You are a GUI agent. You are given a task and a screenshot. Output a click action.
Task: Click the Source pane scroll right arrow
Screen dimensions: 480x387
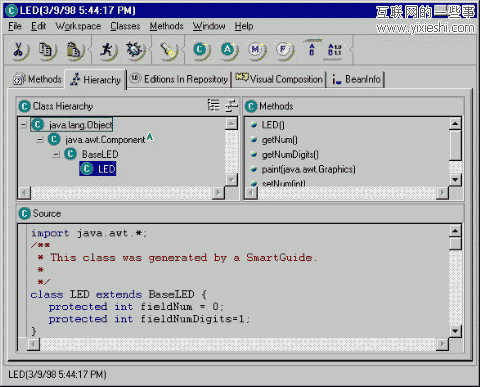tap(442, 344)
